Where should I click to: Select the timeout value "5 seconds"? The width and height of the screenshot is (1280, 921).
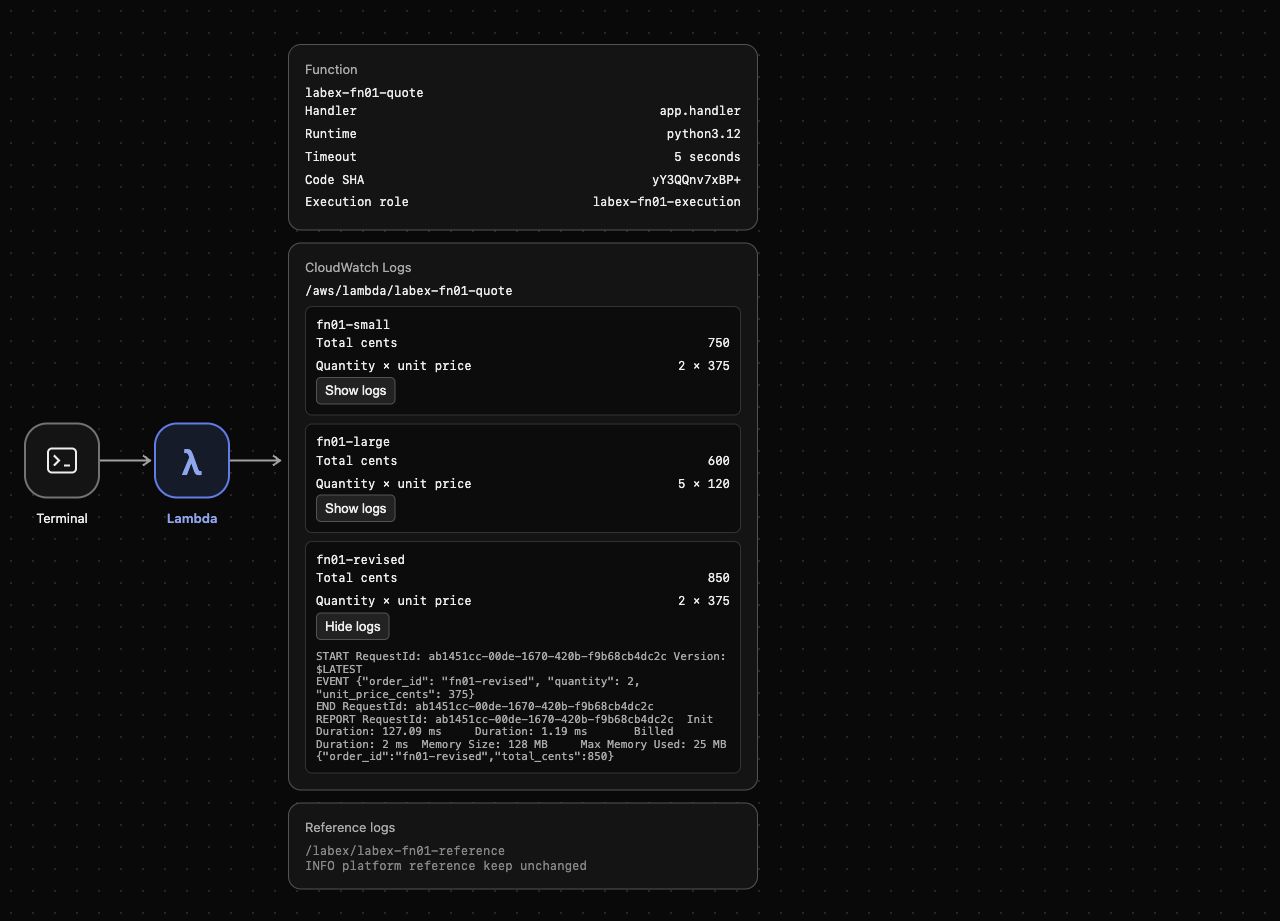coord(707,157)
